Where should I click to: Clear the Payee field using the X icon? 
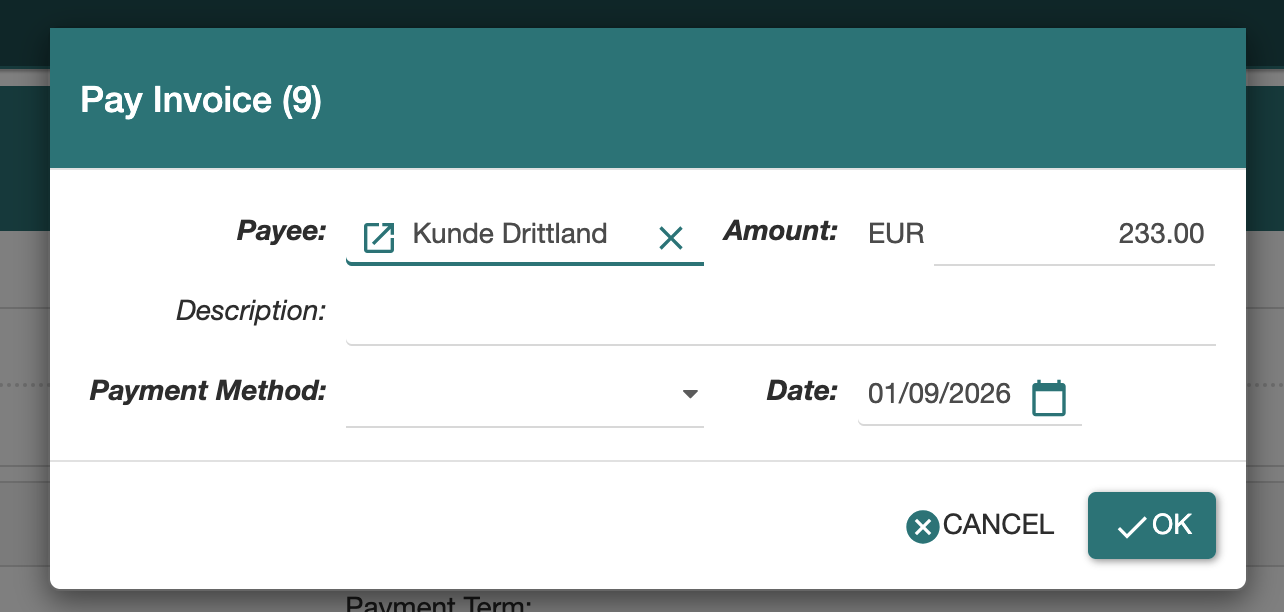point(670,237)
